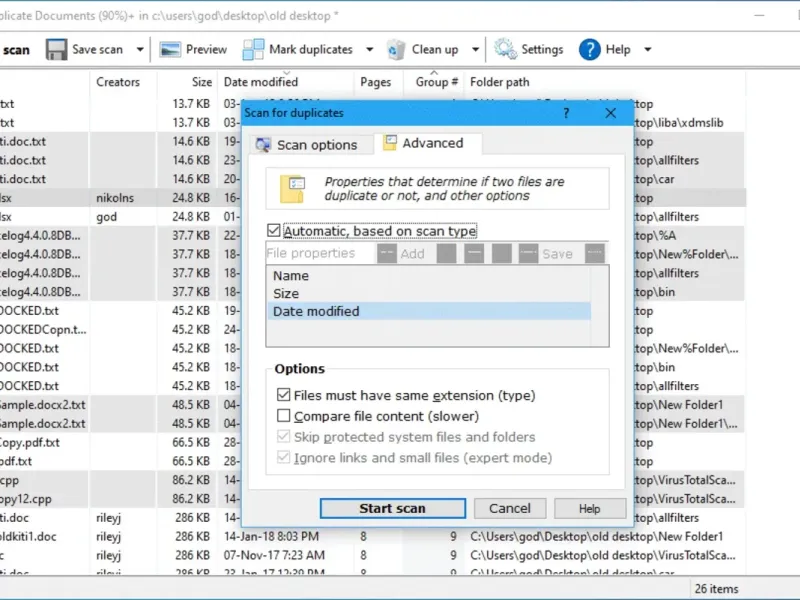
Task: Expand the Mark duplicates dropdown arrow
Action: pos(369,49)
